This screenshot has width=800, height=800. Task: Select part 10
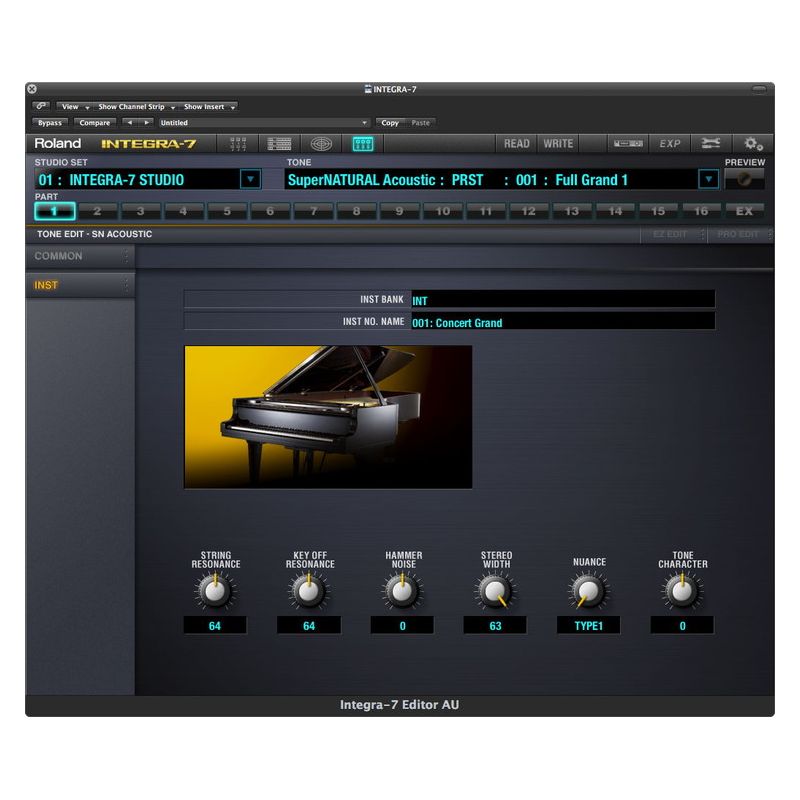tap(443, 211)
